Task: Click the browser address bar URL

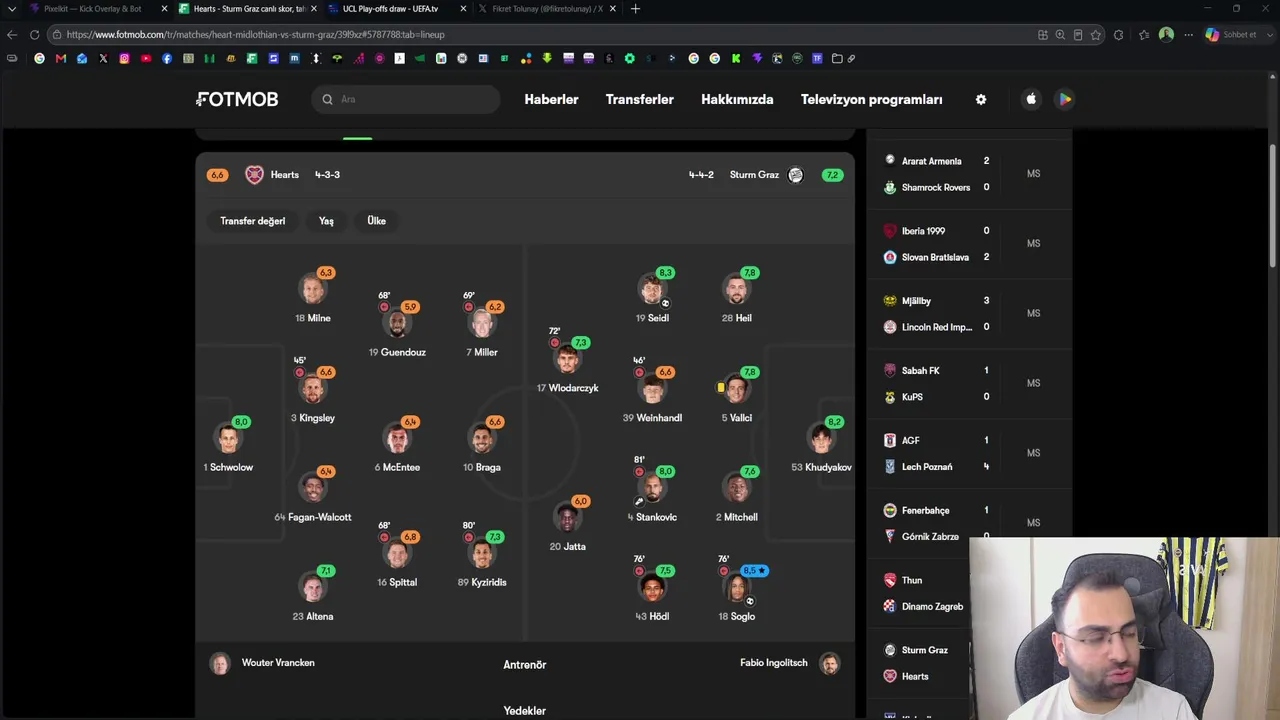Action: 255,34
